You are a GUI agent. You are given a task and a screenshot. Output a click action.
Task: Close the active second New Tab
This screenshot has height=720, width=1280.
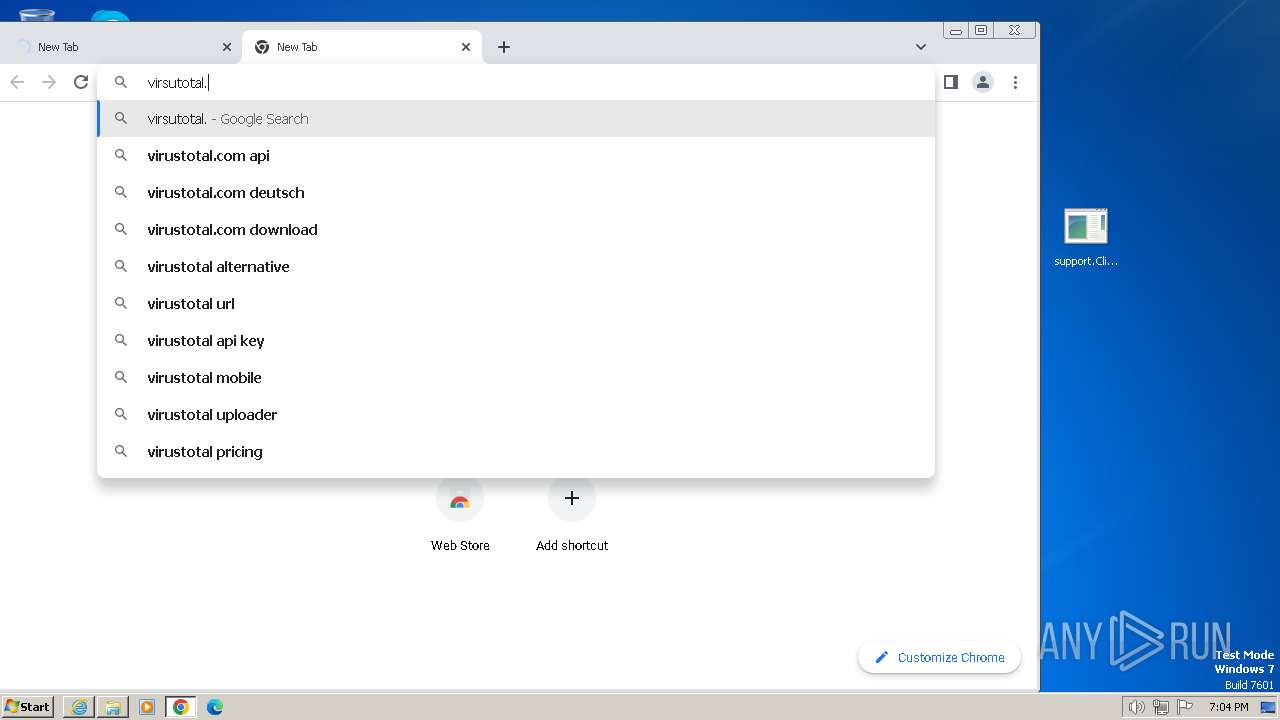coord(466,47)
